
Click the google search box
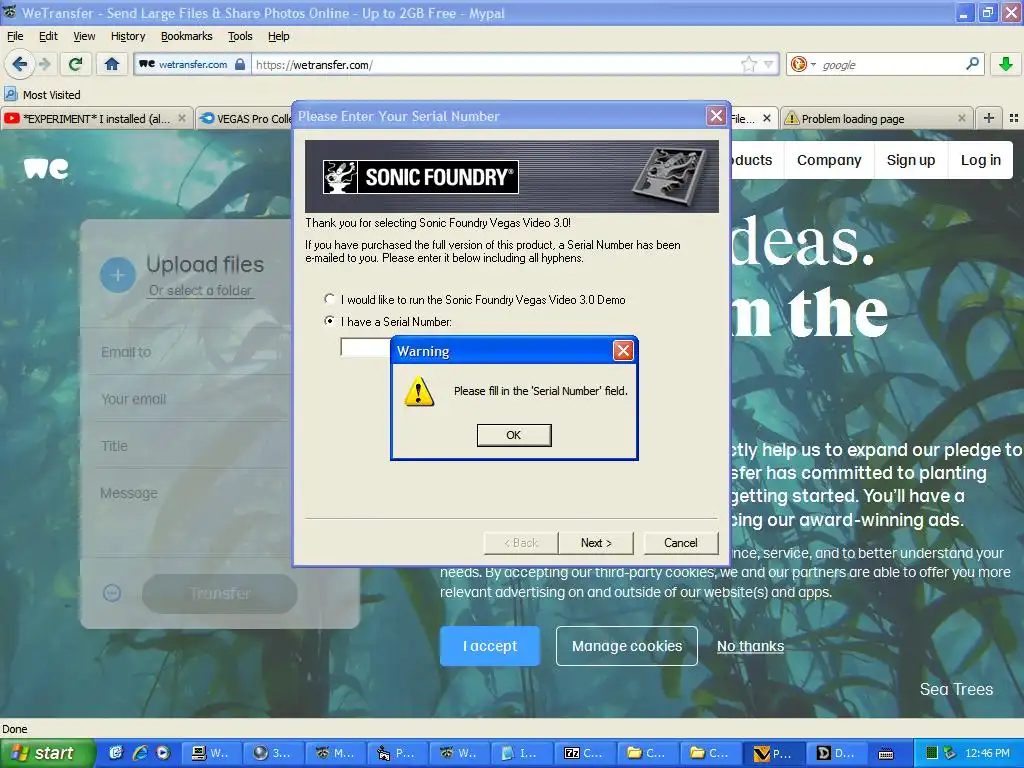[891, 65]
